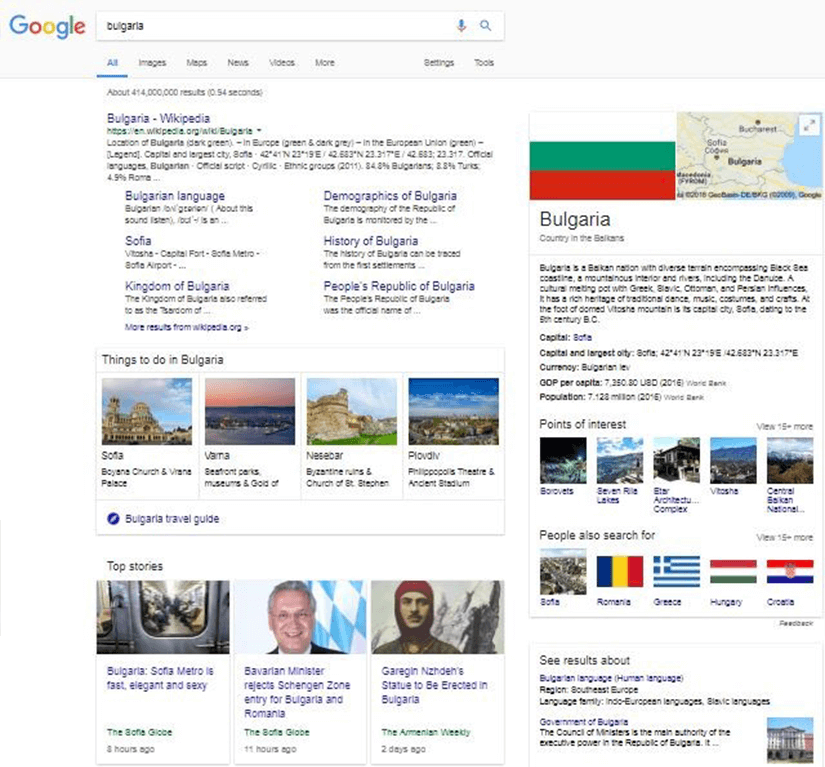Image resolution: width=825 pixels, height=767 pixels.
Task: Click the compass icon beside Bulgaria travel guide
Action: (113, 519)
